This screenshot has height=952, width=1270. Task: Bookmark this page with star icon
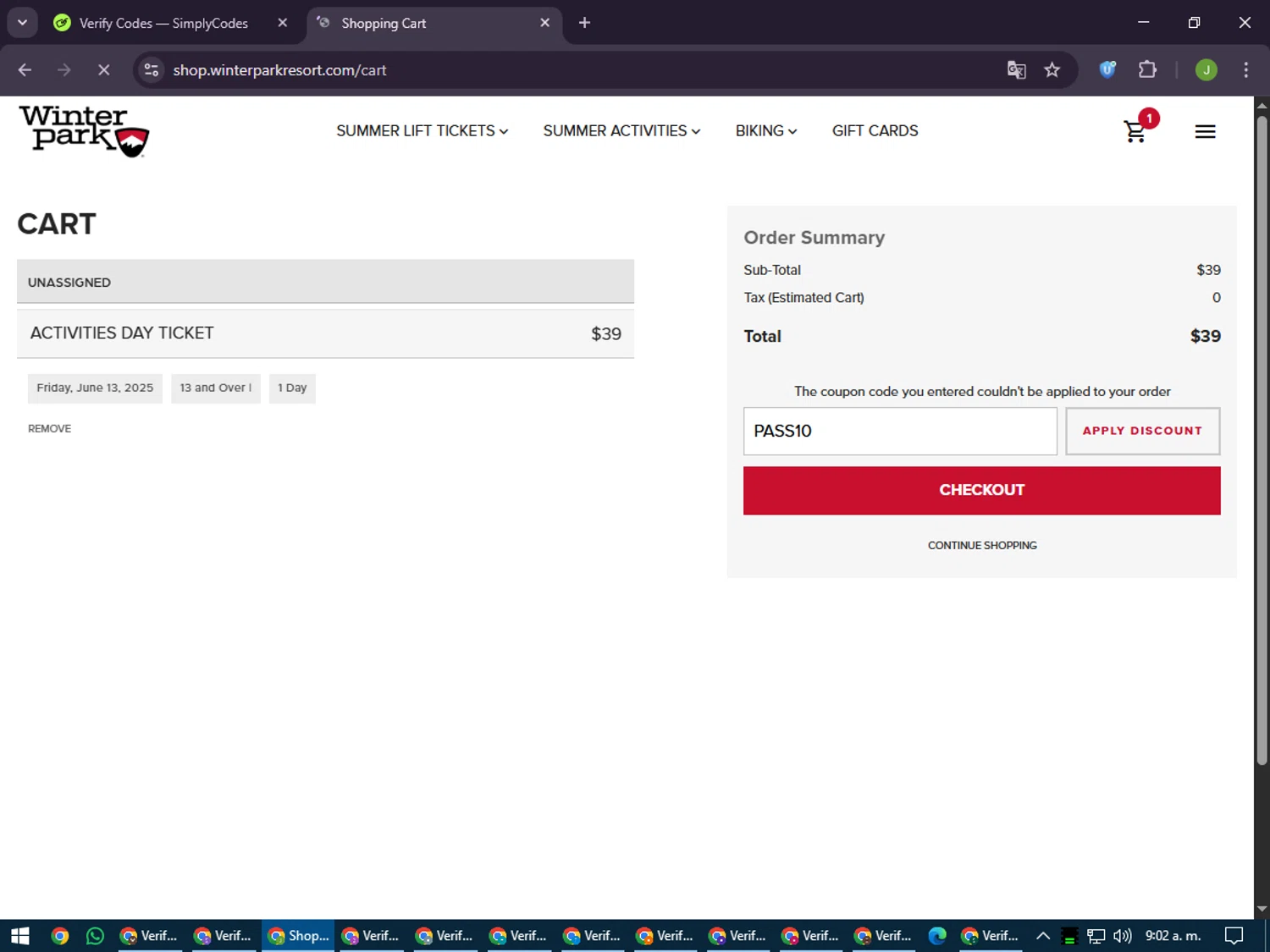(1052, 70)
